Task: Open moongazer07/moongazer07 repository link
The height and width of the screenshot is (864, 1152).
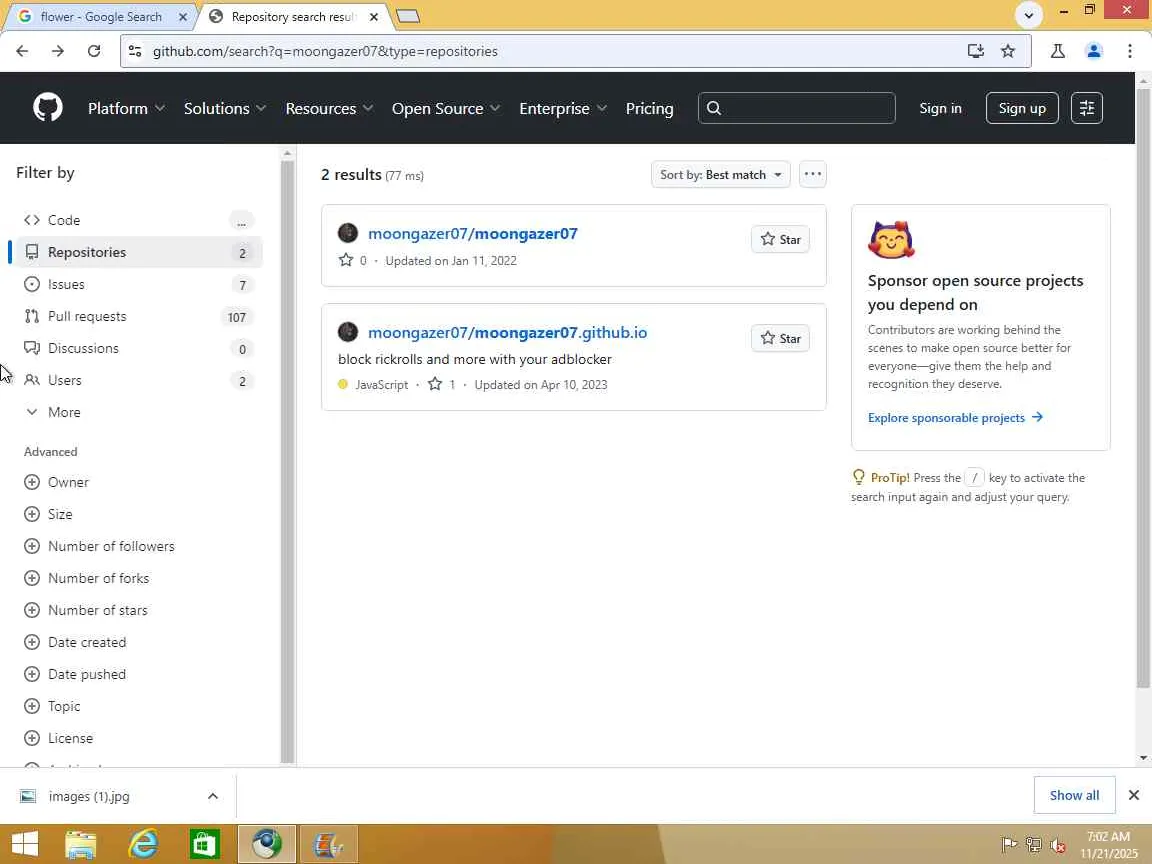Action: tap(472, 234)
